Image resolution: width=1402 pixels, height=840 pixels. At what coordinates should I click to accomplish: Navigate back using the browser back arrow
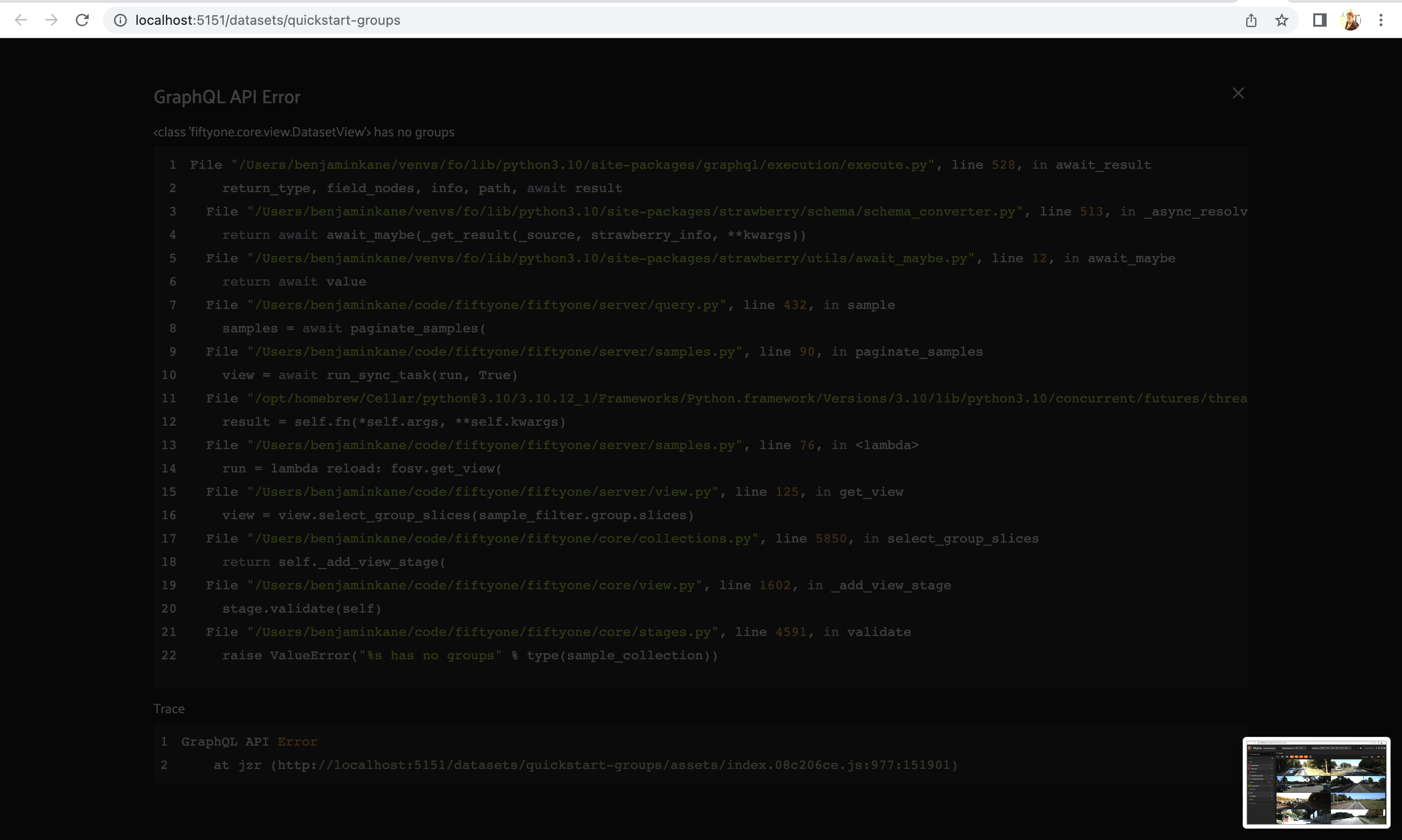click(21, 20)
